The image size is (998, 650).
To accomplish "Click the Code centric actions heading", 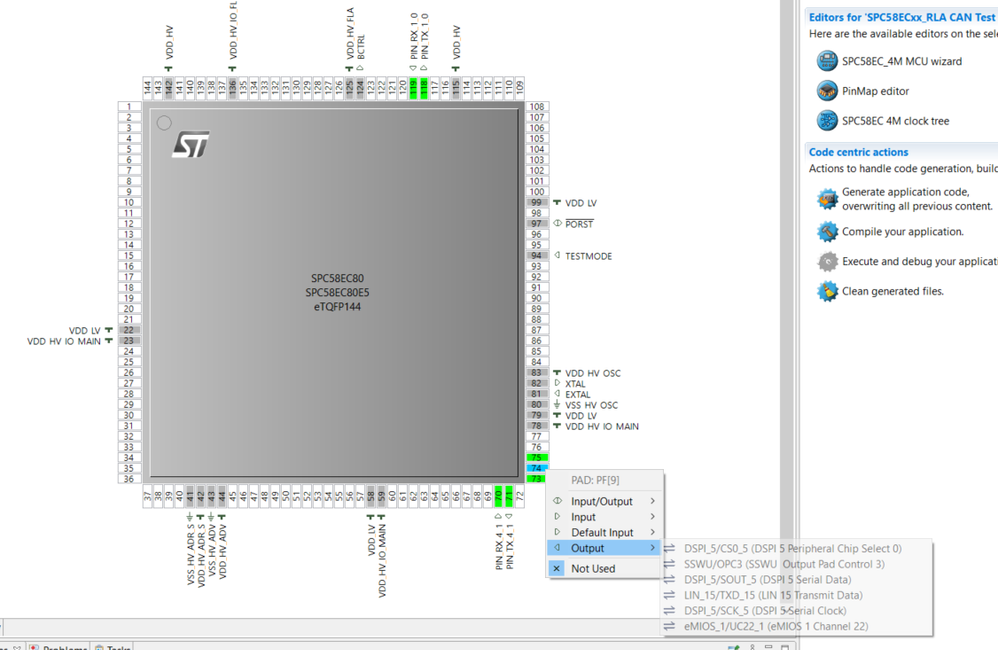I will [x=858, y=152].
